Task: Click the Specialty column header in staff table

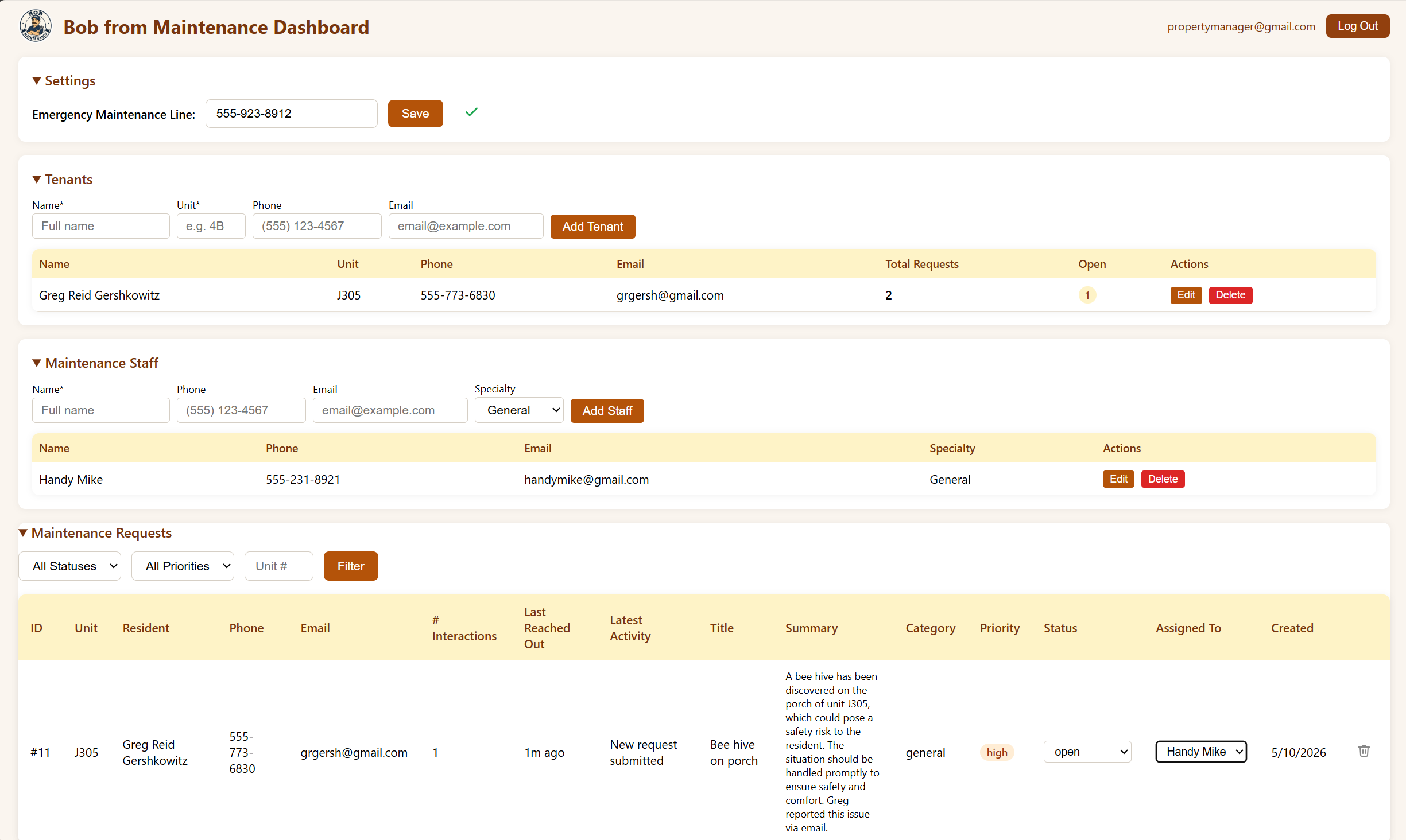Action: click(952, 448)
